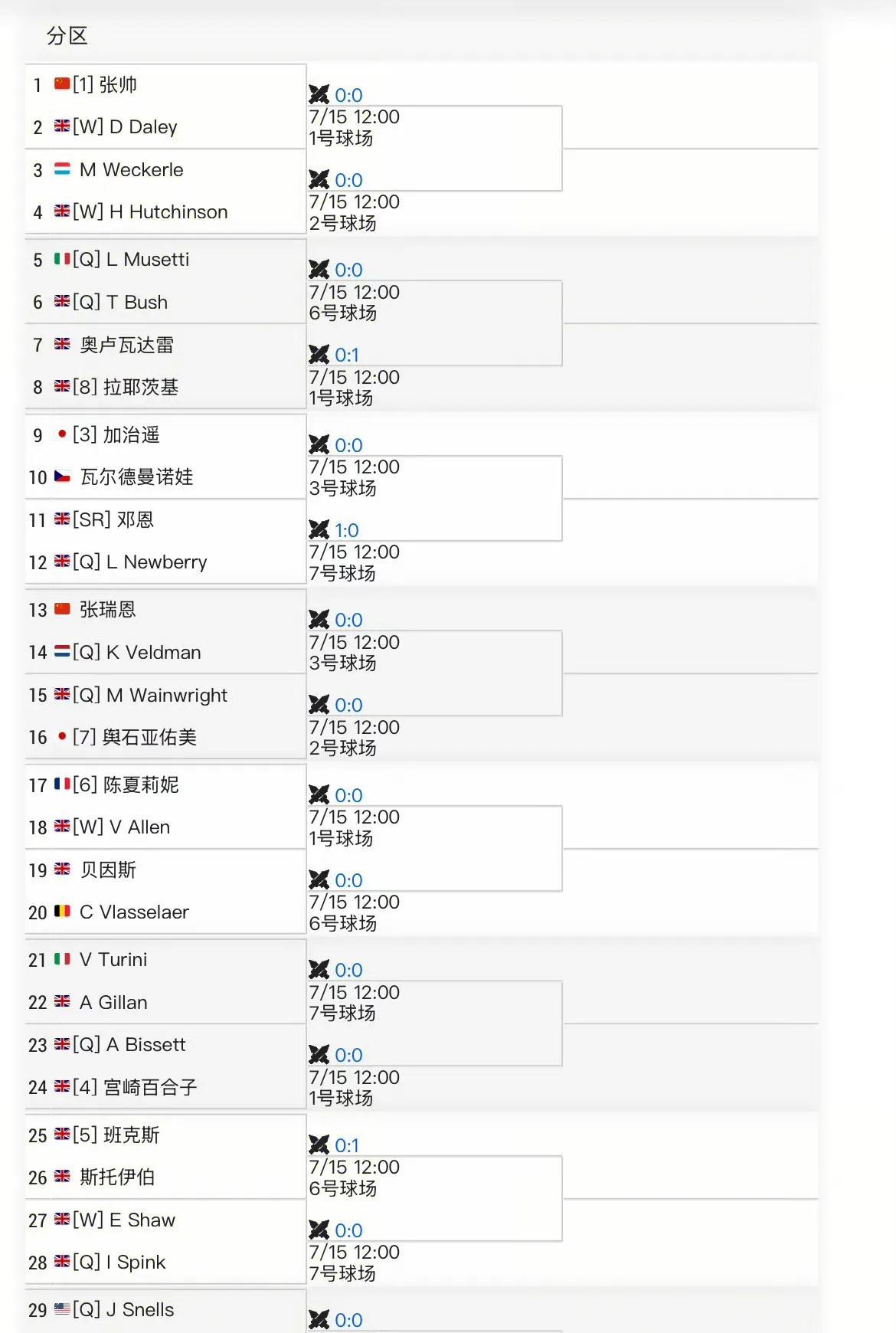
Task: Select player 贝因斯 in row 19
Action: point(108,870)
